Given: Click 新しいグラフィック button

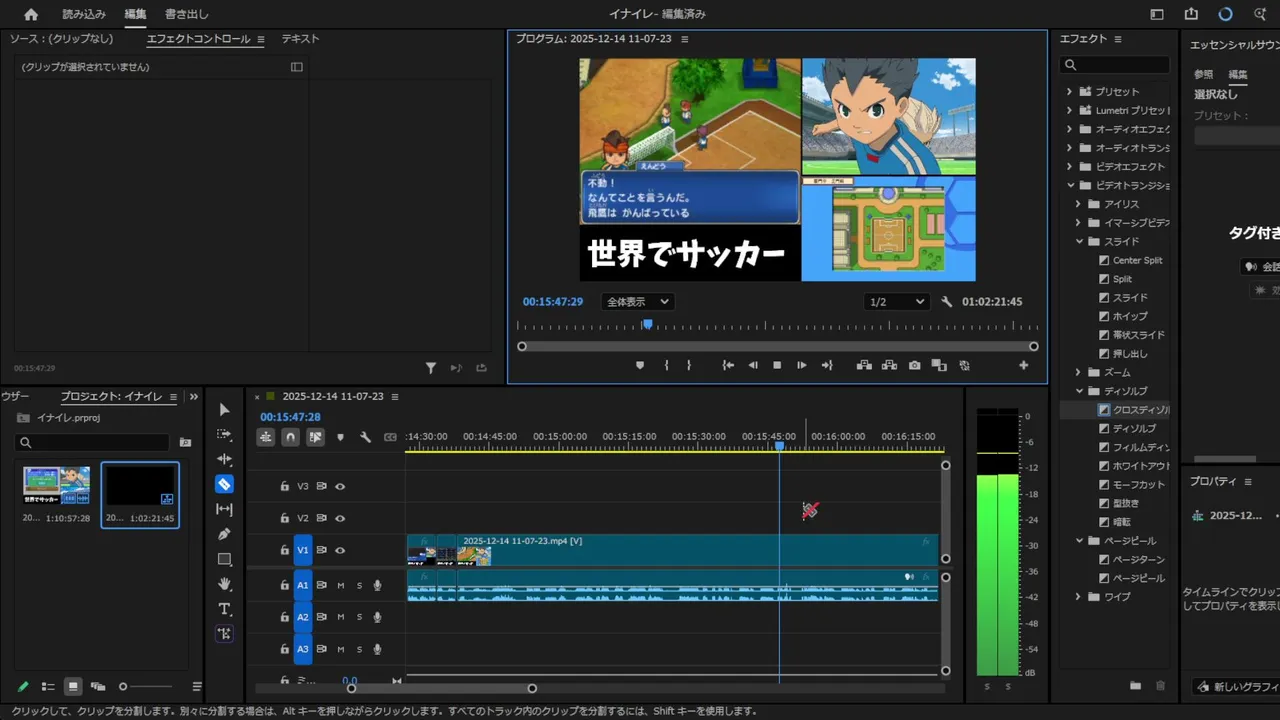Looking at the screenshot, I should click(1235, 687).
